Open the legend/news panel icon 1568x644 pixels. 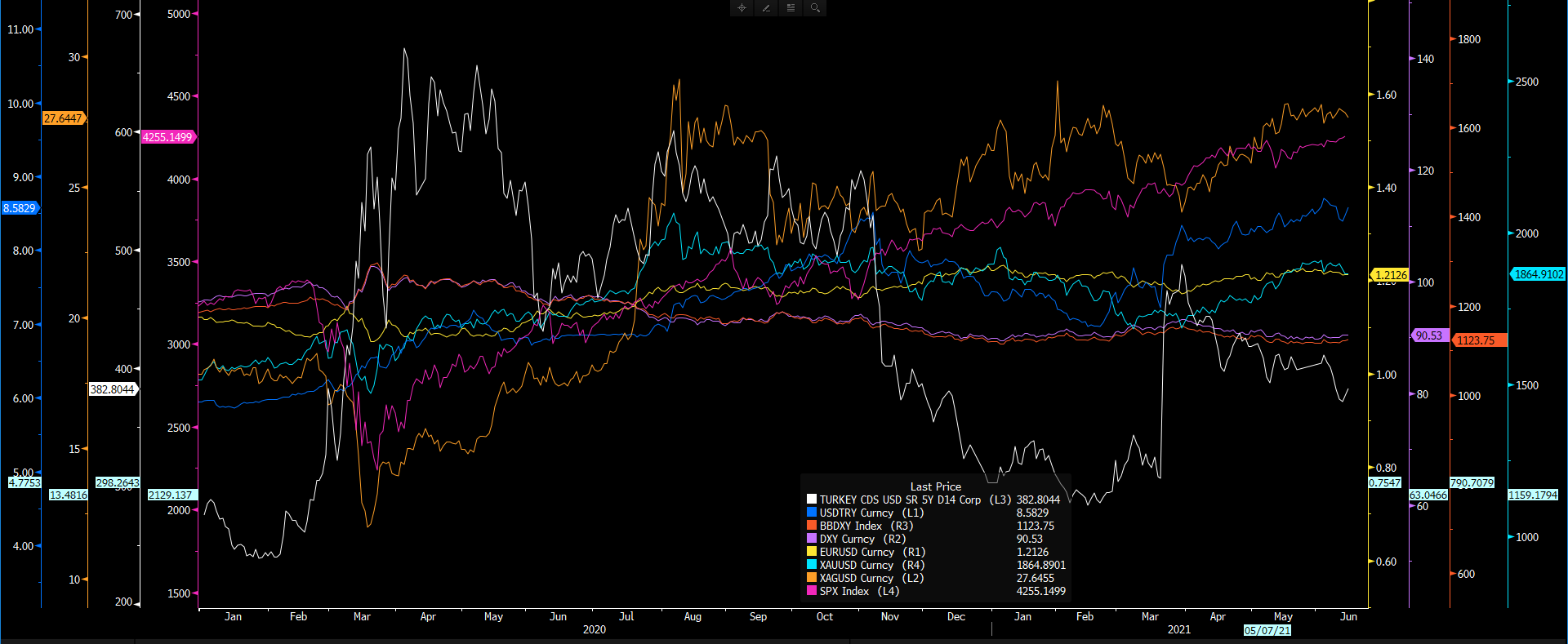coord(791,8)
